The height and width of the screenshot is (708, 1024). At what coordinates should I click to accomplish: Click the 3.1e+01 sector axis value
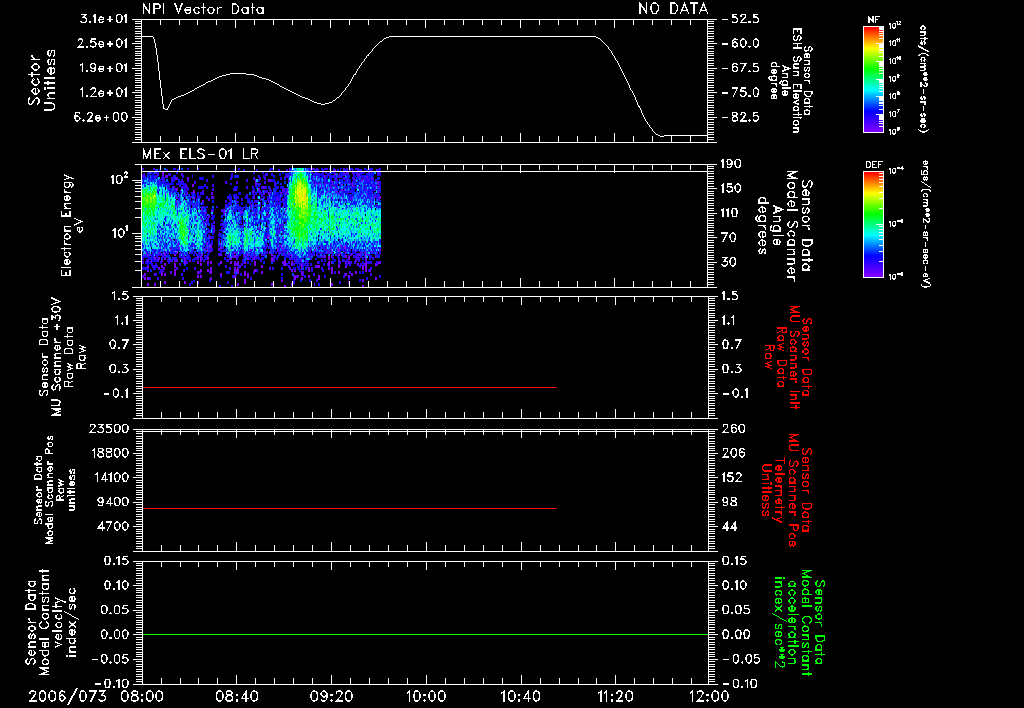tap(104, 19)
